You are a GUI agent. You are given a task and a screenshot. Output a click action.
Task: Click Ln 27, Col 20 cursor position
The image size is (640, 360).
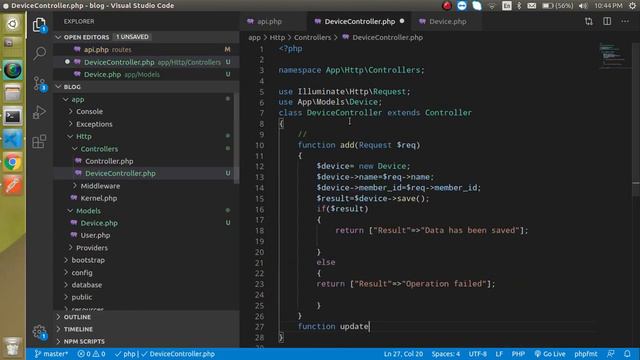coord(403,354)
